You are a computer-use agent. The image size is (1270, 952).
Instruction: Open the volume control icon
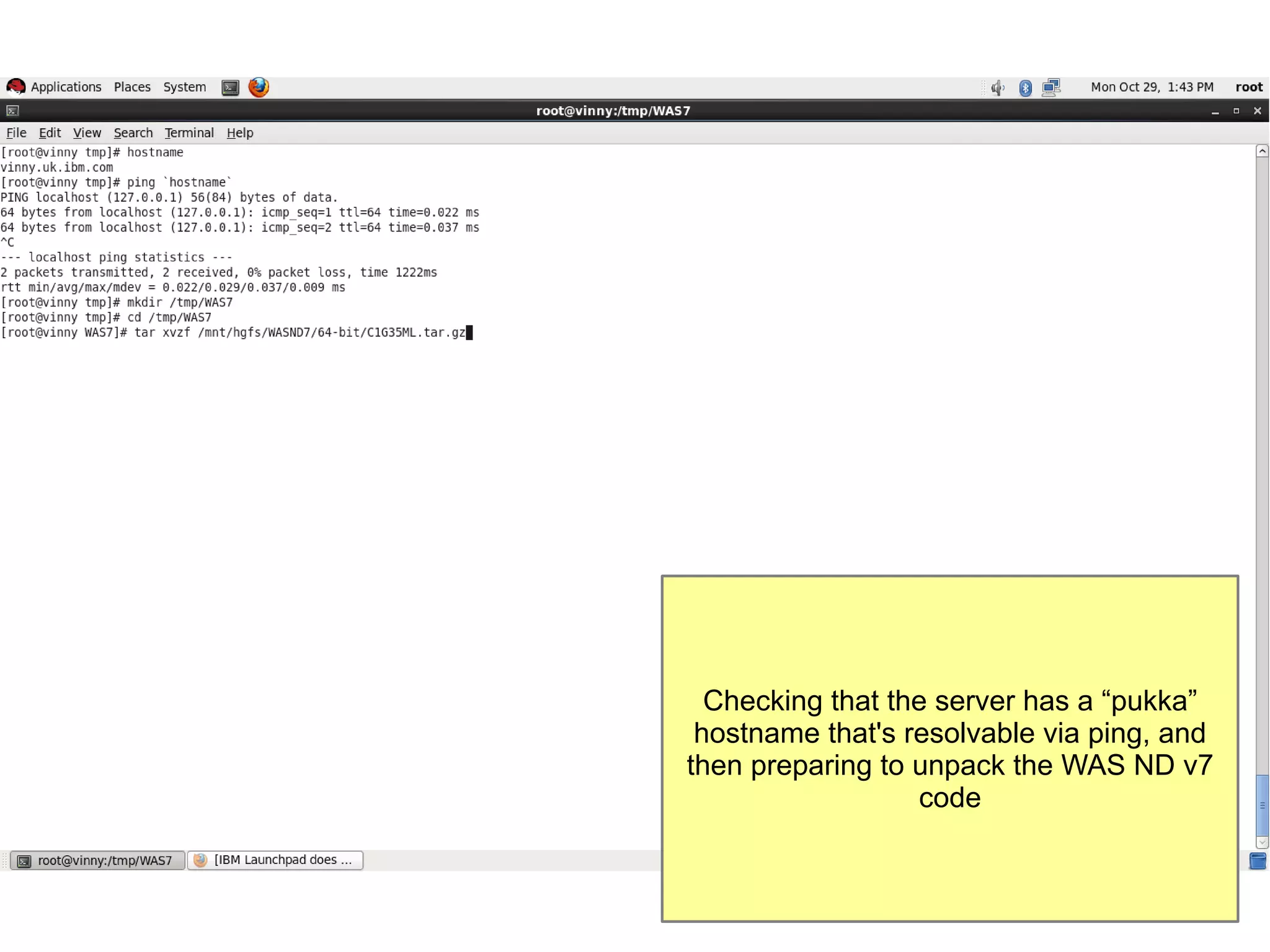(997, 87)
